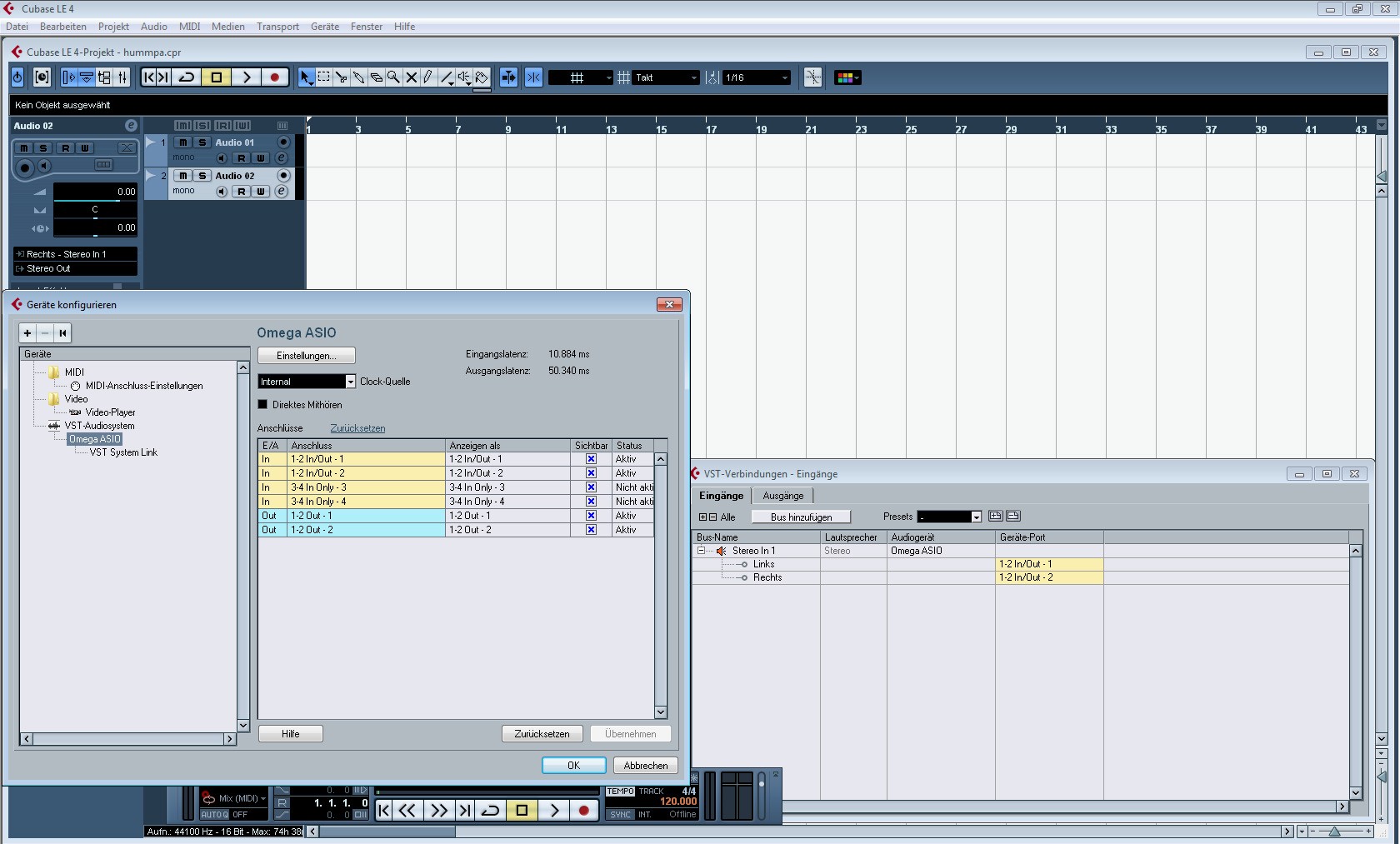Collapse the Stereo In 1 bus
The width and height of the screenshot is (1400, 844).
701,551
